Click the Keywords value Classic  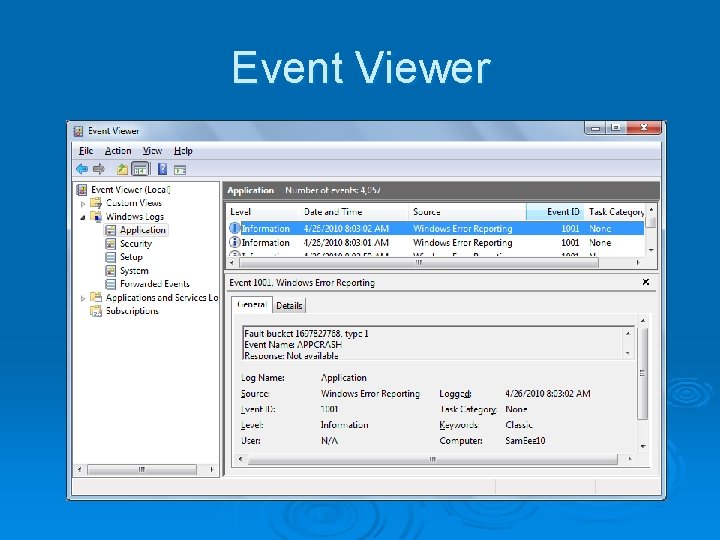point(519,425)
